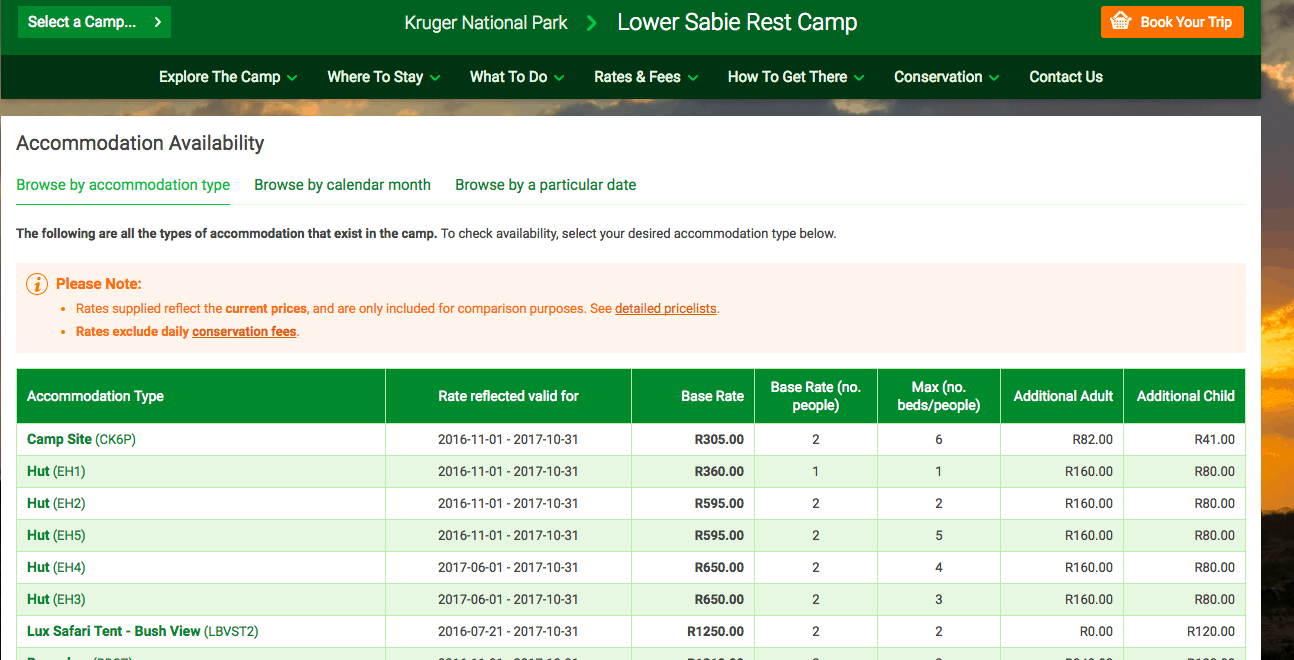This screenshot has height=660, width=1294.
Task: Click the Book Your Trip button
Action: click(1172, 22)
